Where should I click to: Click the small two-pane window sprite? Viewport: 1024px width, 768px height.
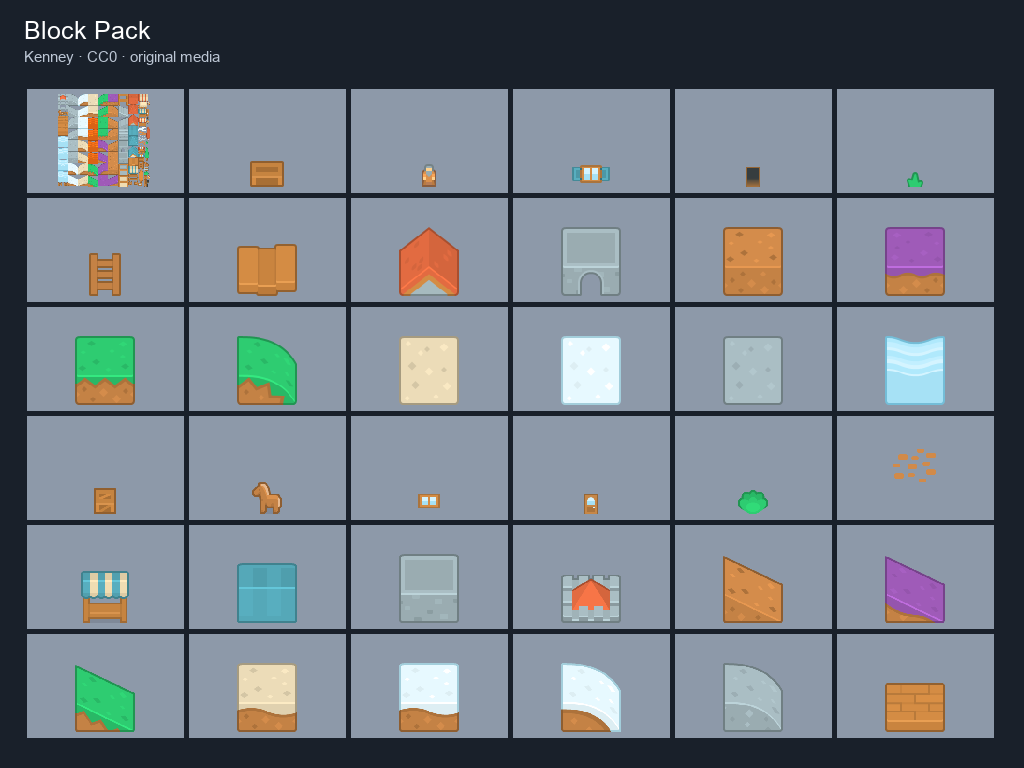(429, 501)
